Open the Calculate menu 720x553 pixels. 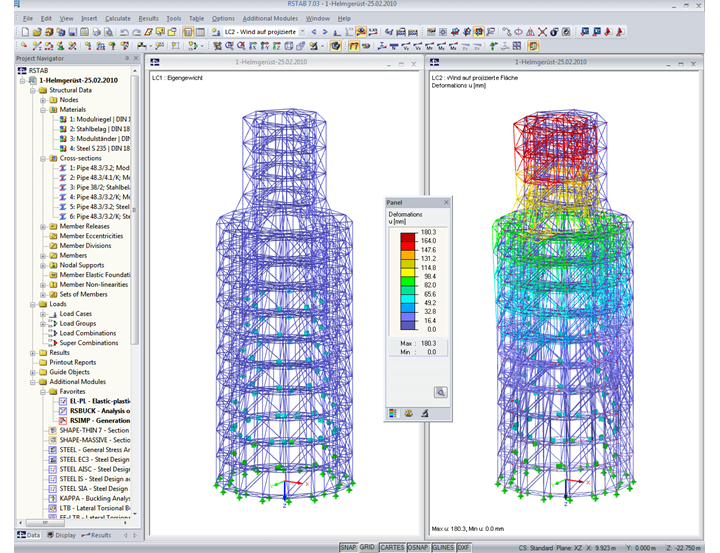[x=118, y=18]
